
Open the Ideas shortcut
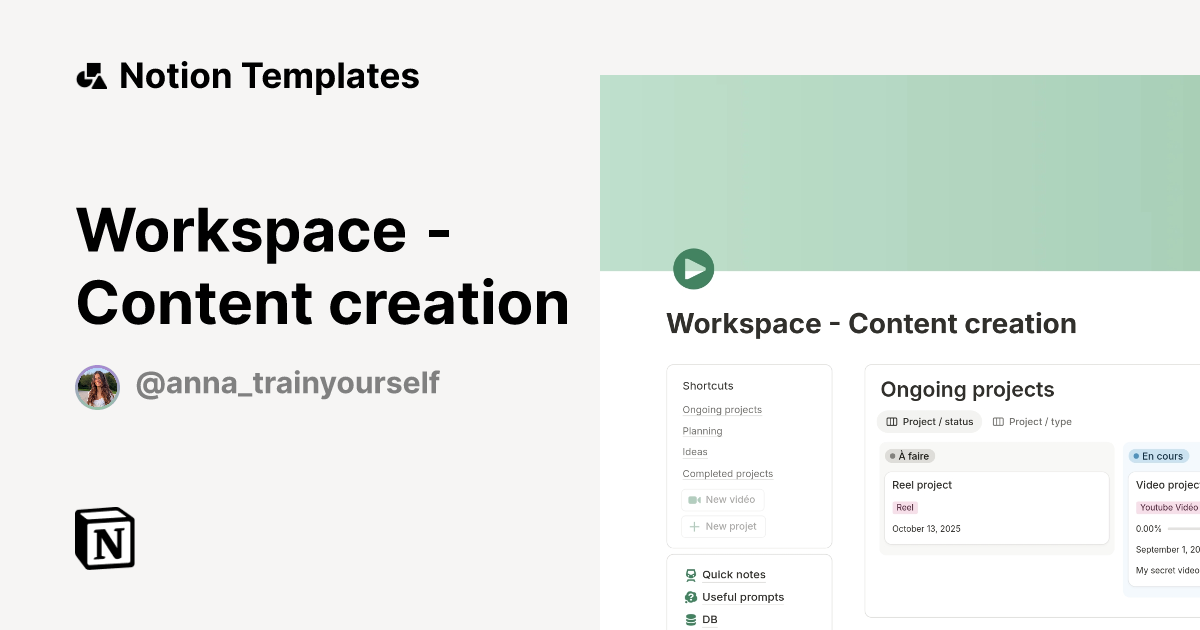694,451
